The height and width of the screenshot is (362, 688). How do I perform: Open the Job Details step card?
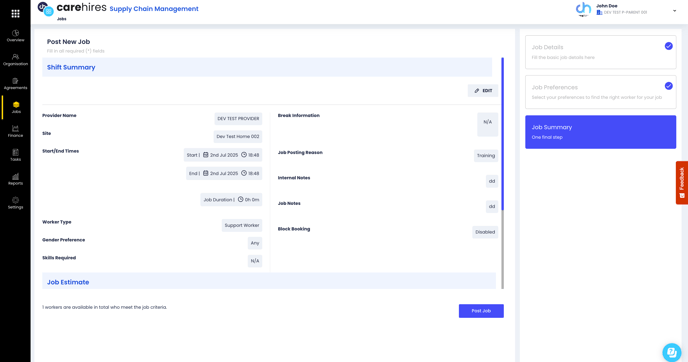pos(600,52)
